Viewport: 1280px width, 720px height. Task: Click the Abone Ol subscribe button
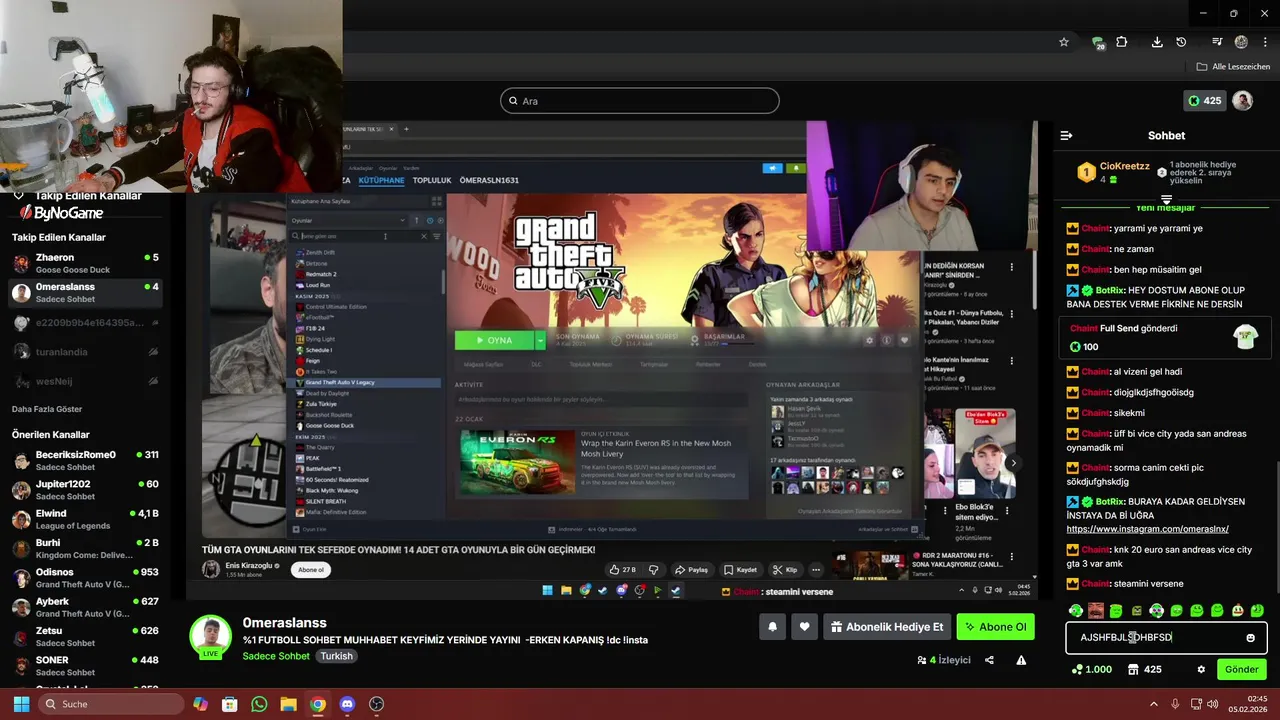tap(995, 627)
